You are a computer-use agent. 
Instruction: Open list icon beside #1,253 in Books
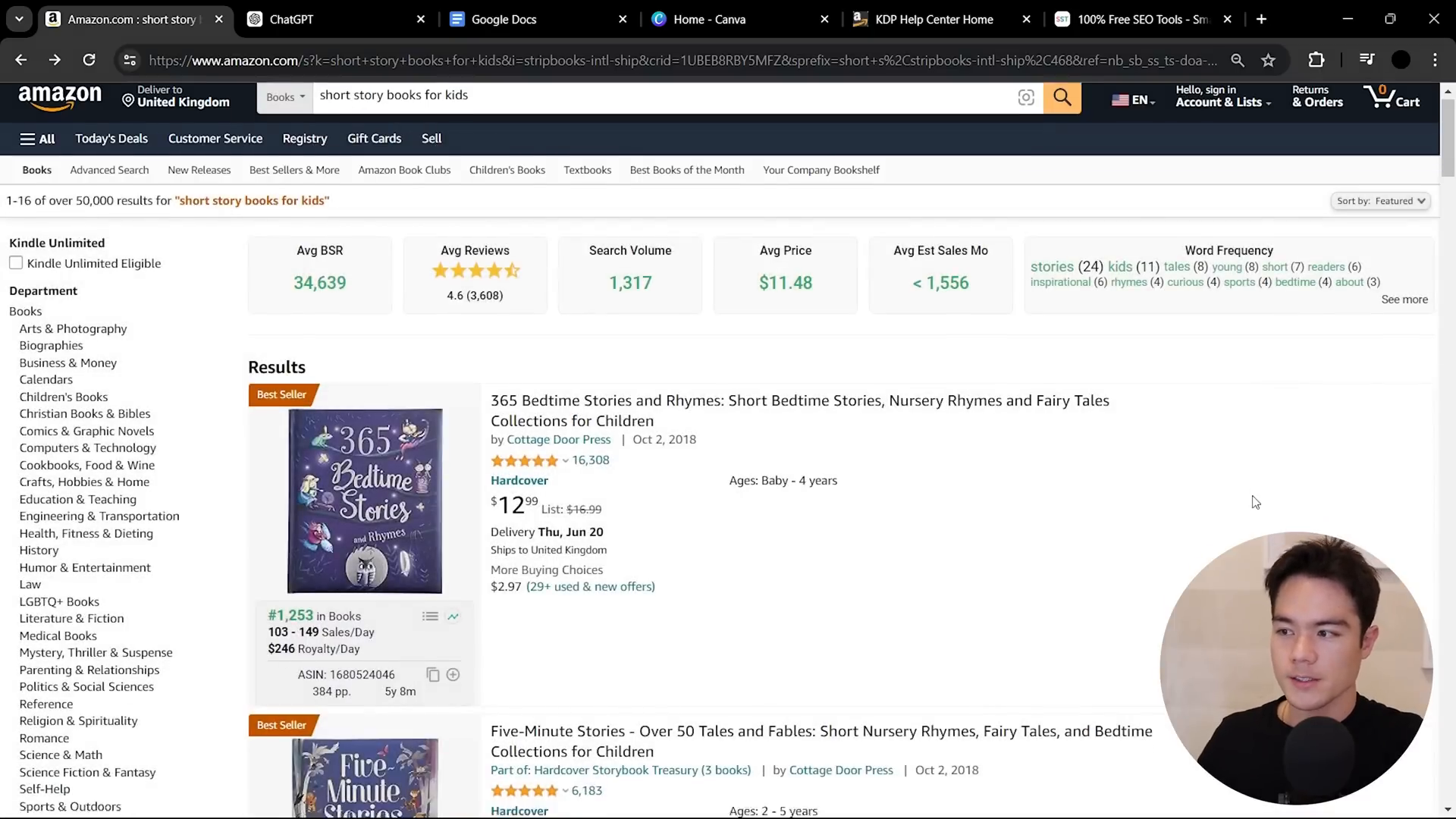point(430,617)
